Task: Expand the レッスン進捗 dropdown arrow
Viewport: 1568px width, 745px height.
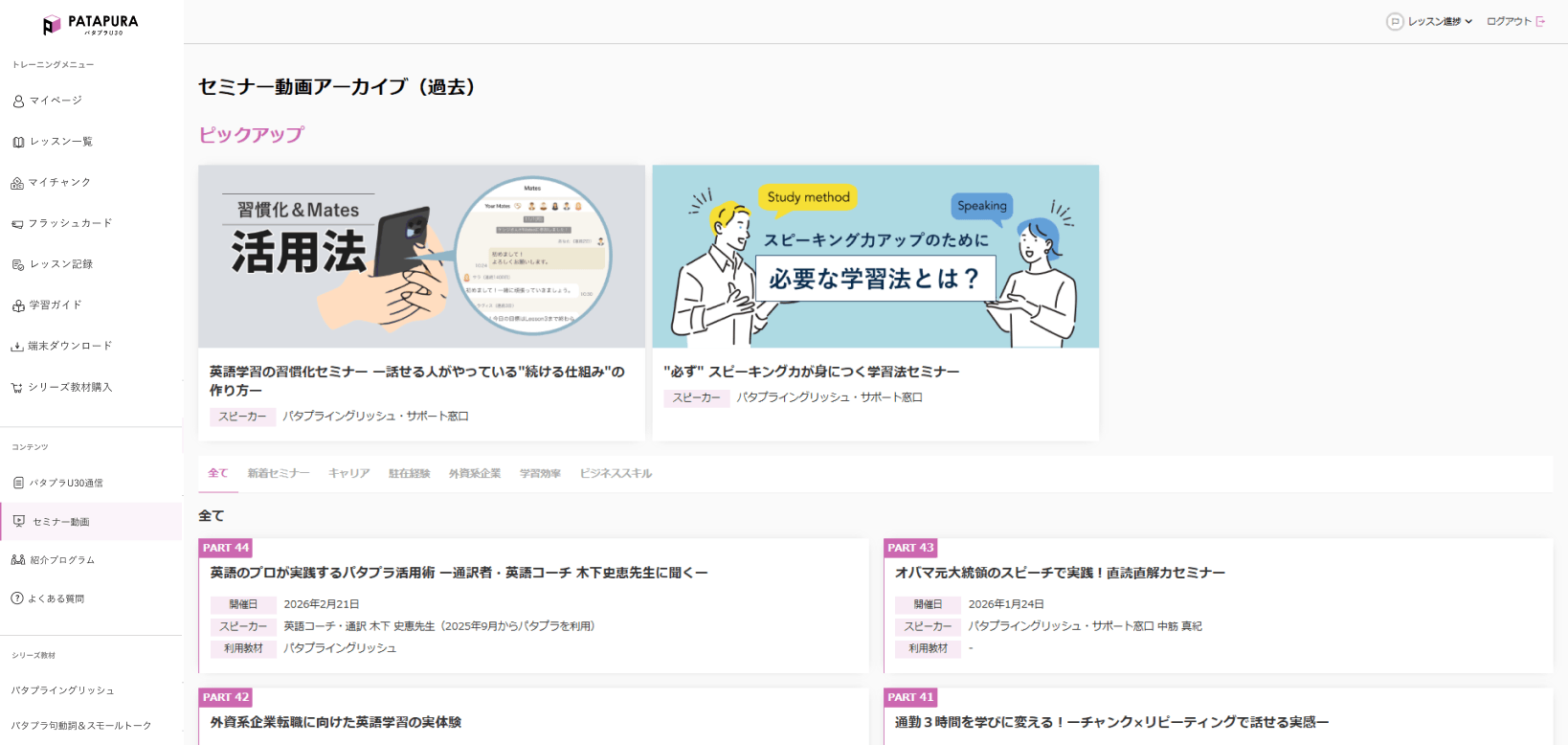Action: pos(1468,21)
